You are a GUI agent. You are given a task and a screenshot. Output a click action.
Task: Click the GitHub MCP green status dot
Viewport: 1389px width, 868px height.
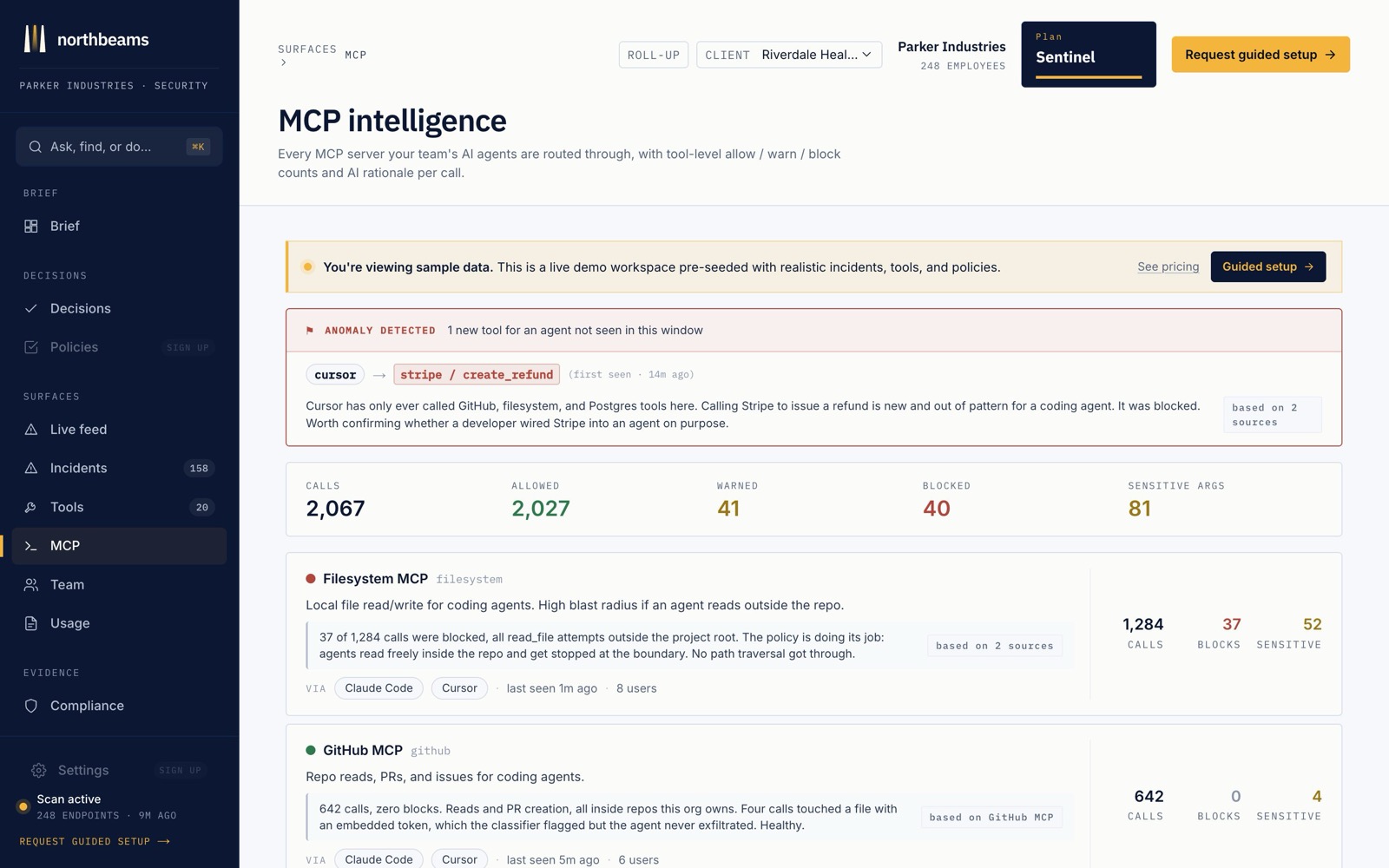pyautogui.click(x=311, y=751)
